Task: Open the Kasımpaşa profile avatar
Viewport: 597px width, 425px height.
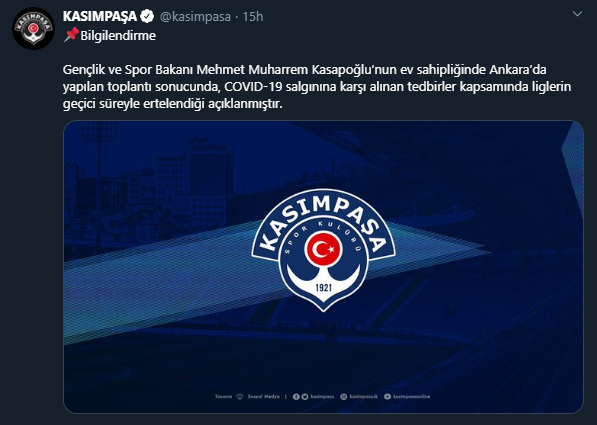Action: tap(33, 28)
